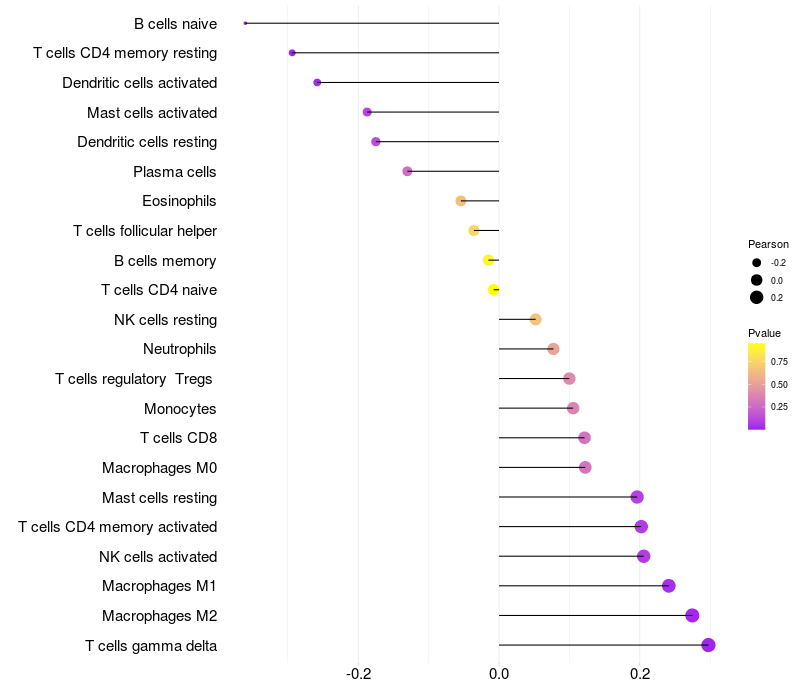Click the Pearson legend title

pyautogui.click(x=768, y=244)
